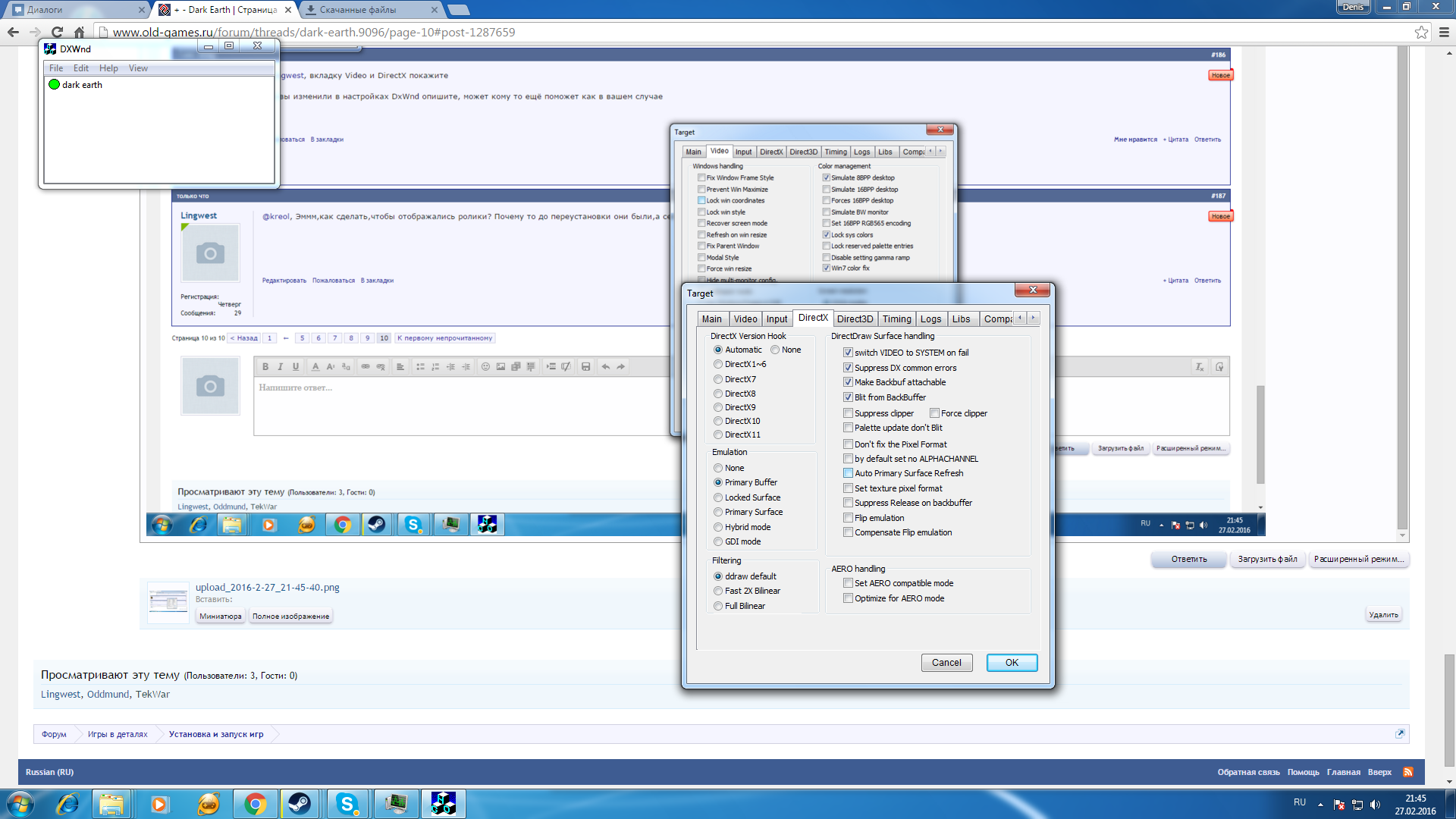The image size is (1456, 819).
Task: Enable Auto Primary Surface Refresh checkbox
Action: click(849, 473)
